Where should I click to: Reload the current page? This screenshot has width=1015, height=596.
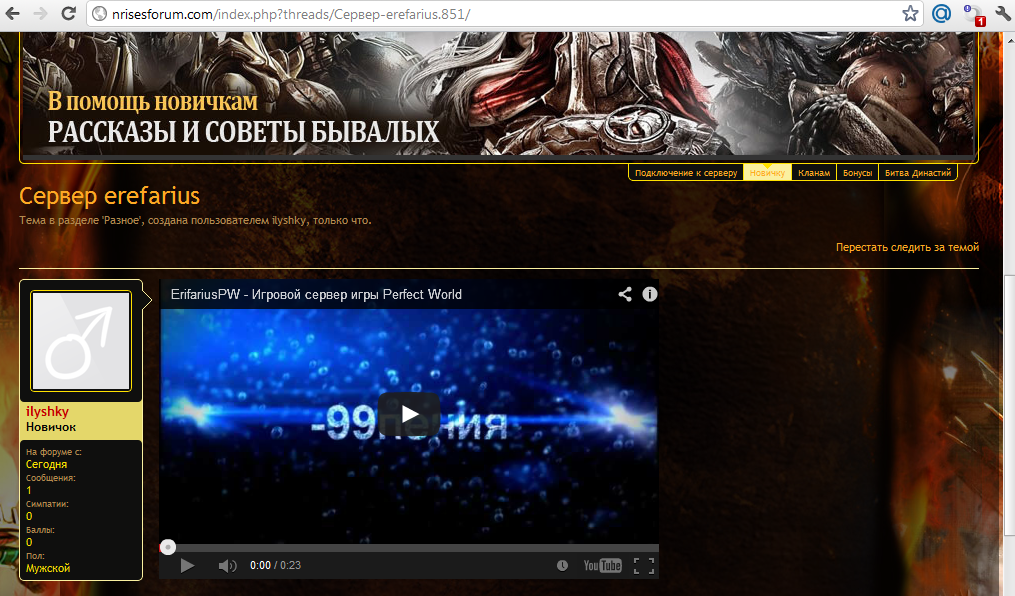tap(69, 14)
